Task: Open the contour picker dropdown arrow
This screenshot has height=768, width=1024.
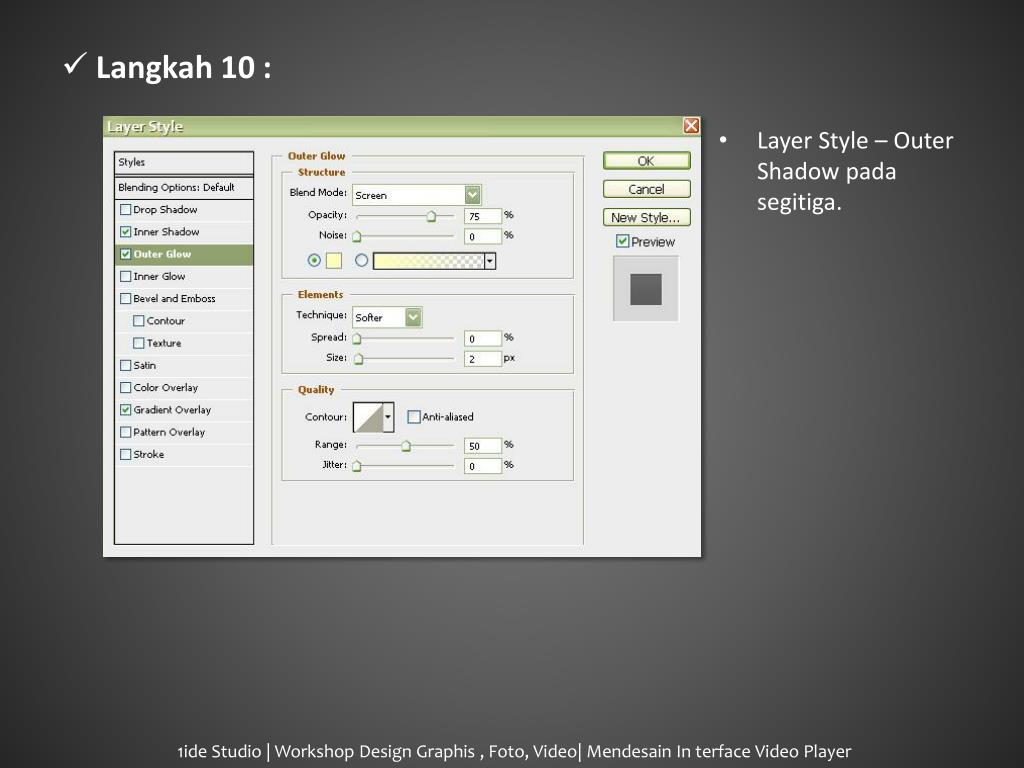Action: (389, 417)
